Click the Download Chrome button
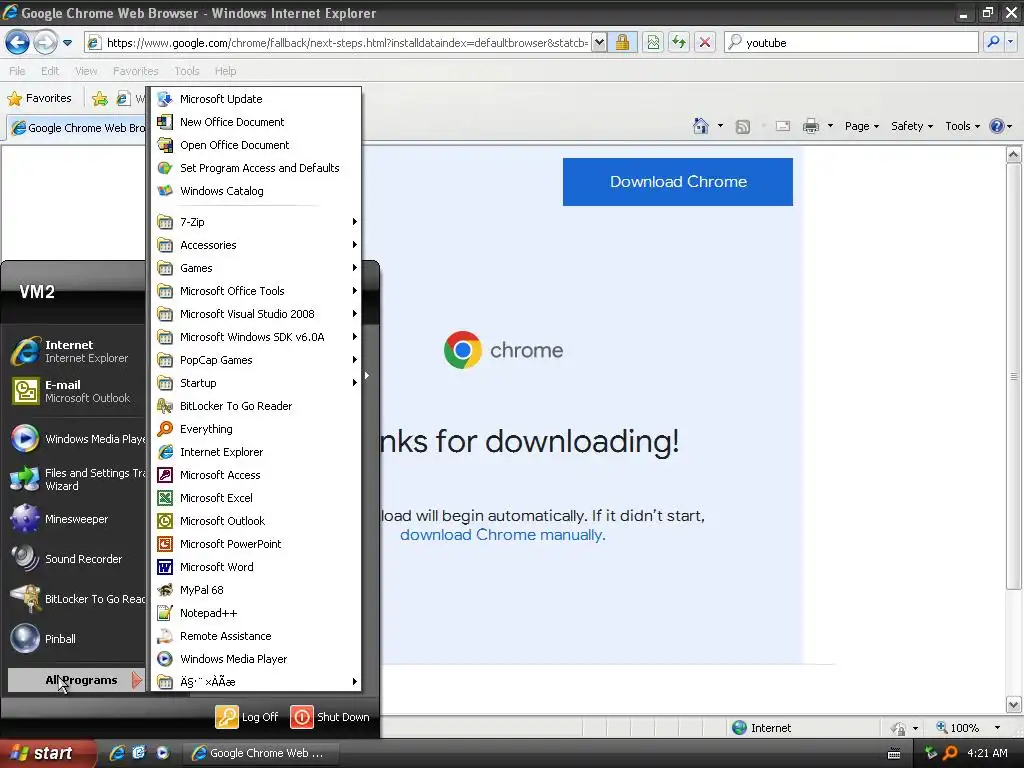Viewport: 1024px width, 768px height. tap(678, 182)
